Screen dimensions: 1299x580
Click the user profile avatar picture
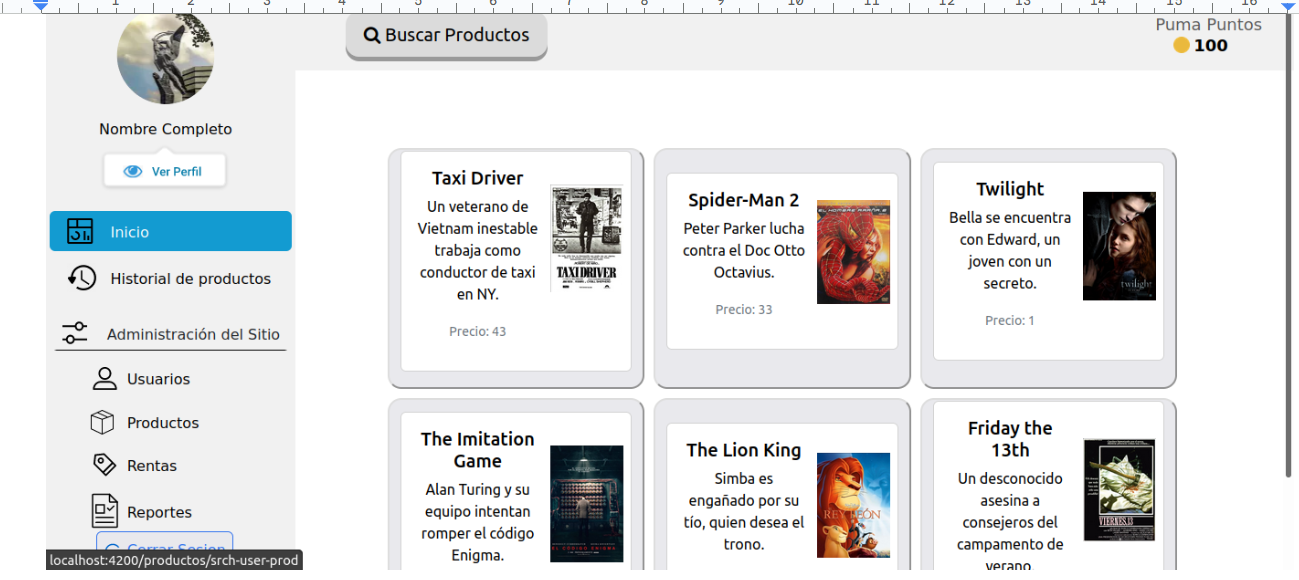point(165,57)
